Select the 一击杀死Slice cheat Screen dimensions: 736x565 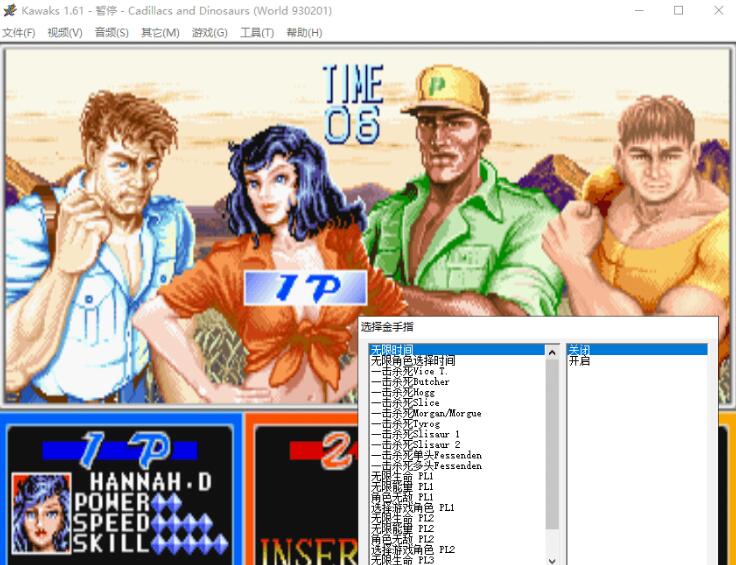pos(457,403)
